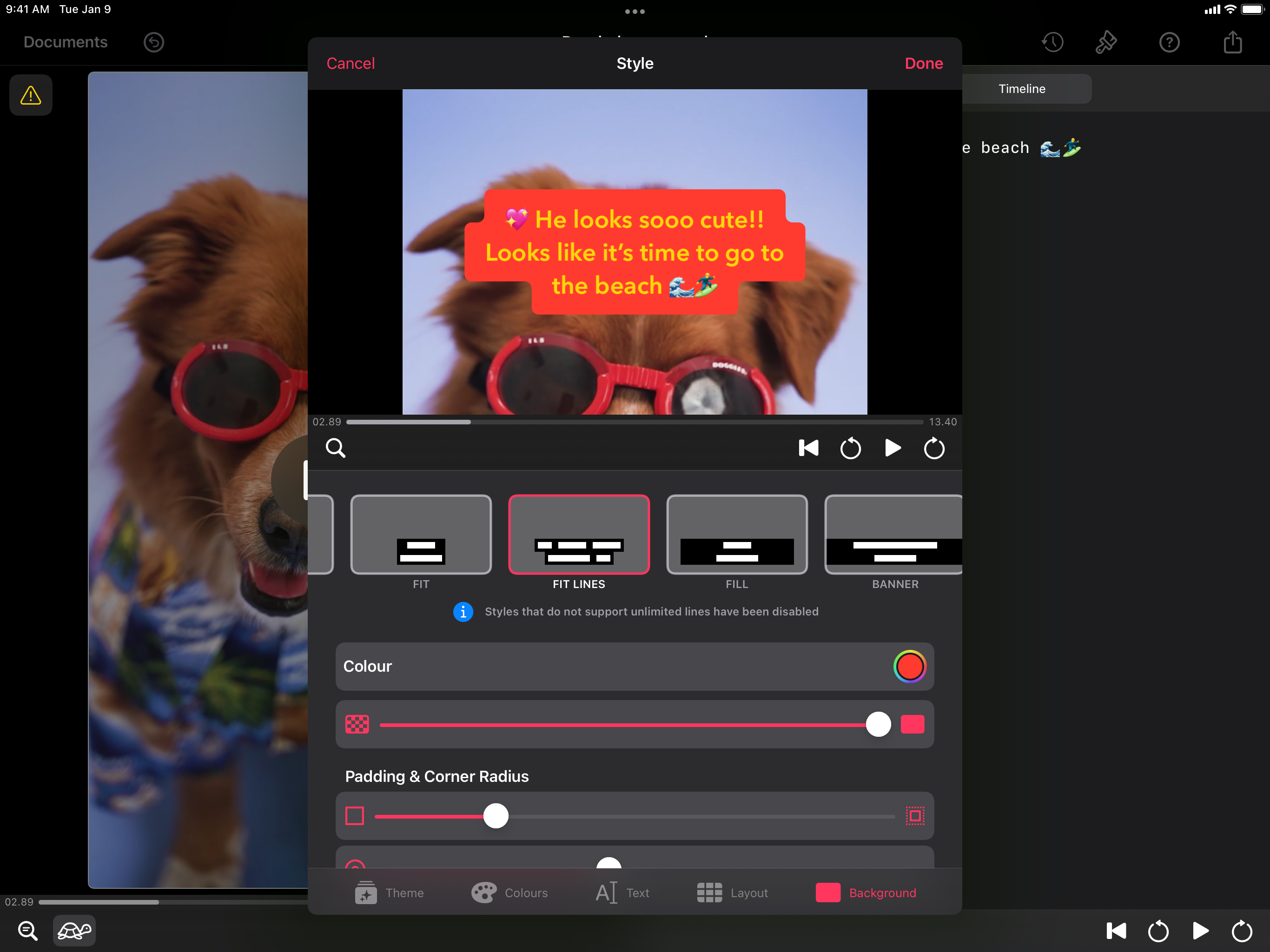Skip forward in main window bottom controls
The width and height of the screenshot is (1270, 952).
tap(1242, 931)
